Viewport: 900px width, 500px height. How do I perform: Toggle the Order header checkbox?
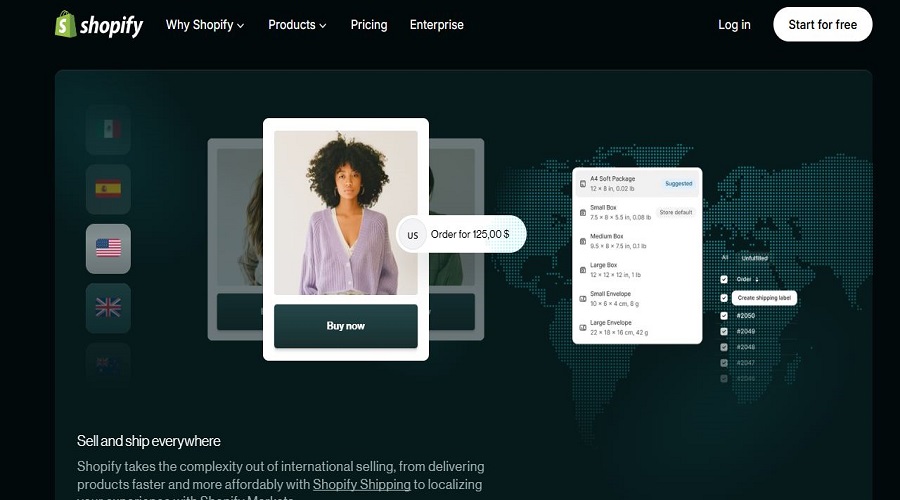[724, 280]
